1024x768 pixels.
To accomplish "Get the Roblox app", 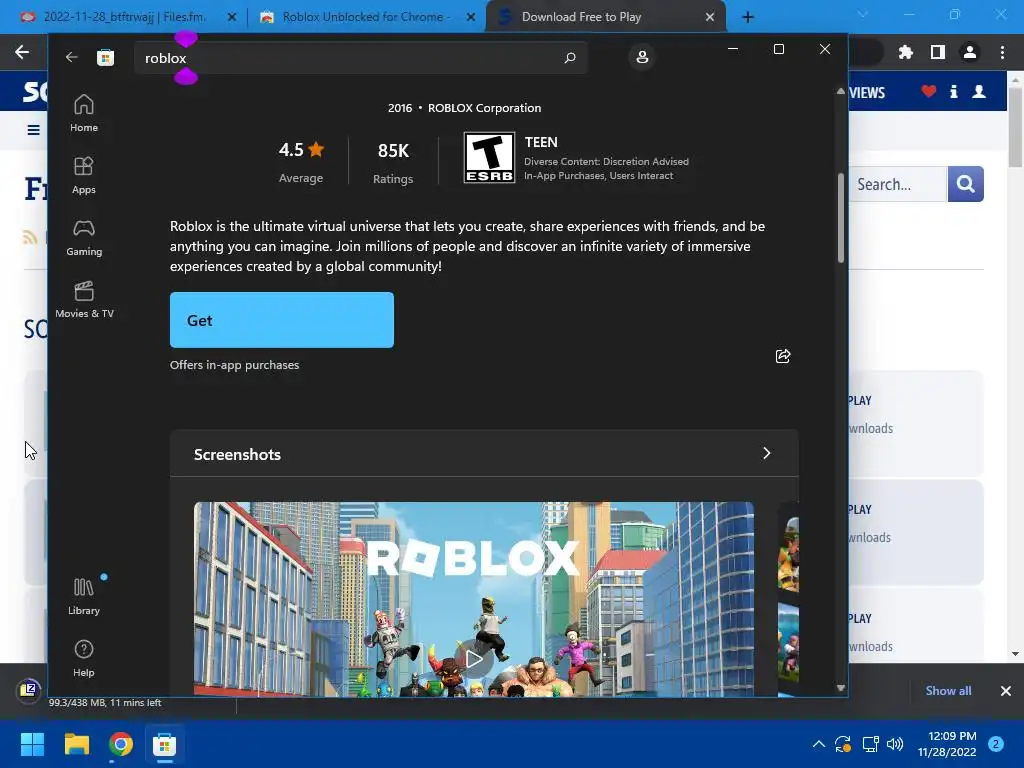I will click(x=281, y=320).
